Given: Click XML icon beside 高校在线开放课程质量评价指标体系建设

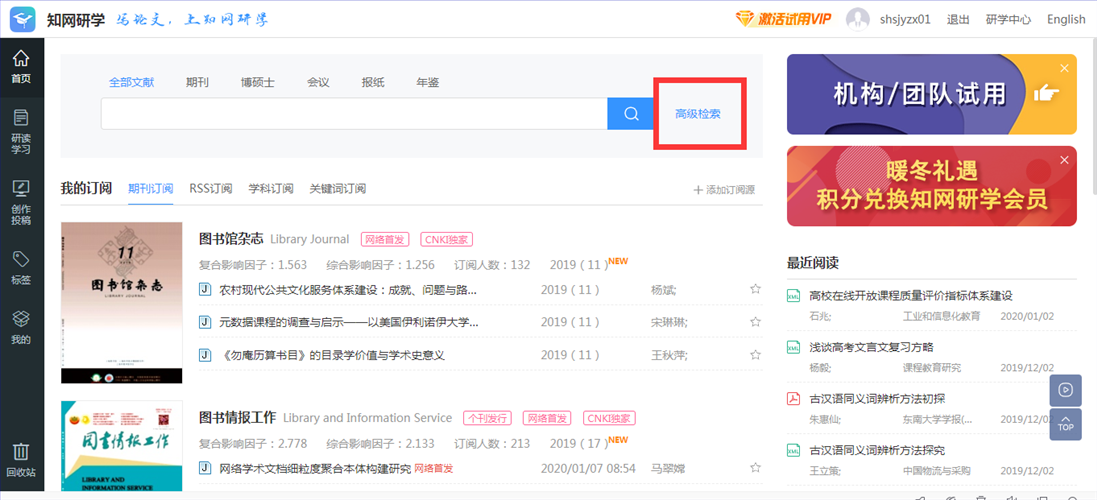Looking at the screenshot, I should tap(793, 296).
